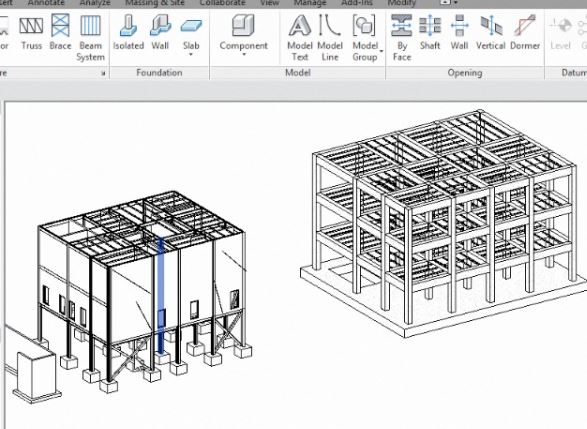Image resolution: width=587 pixels, height=429 pixels.
Task: Select the Model Text tool
Action: [x=300, y=38]
